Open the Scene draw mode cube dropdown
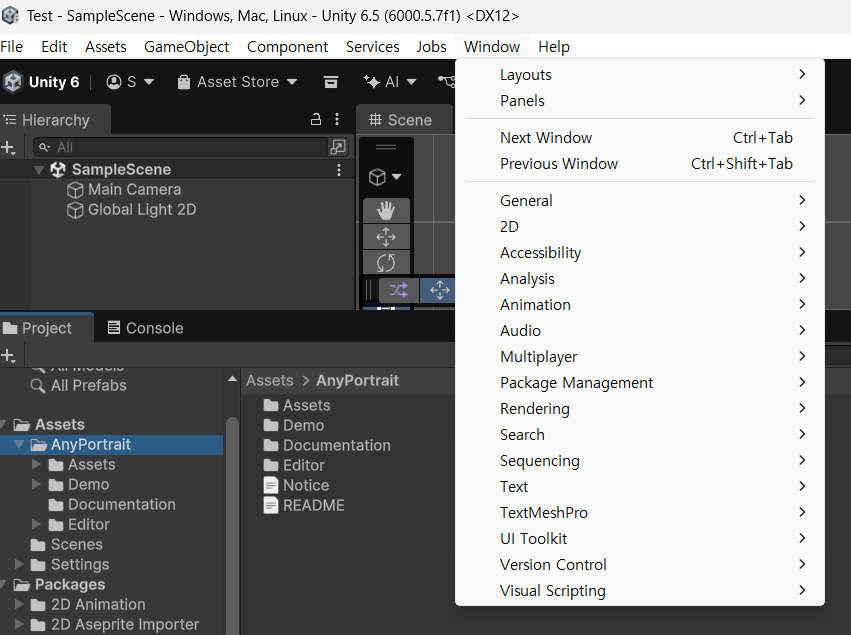The width and height of the screenshot is (851, 635). coord(385,177)
